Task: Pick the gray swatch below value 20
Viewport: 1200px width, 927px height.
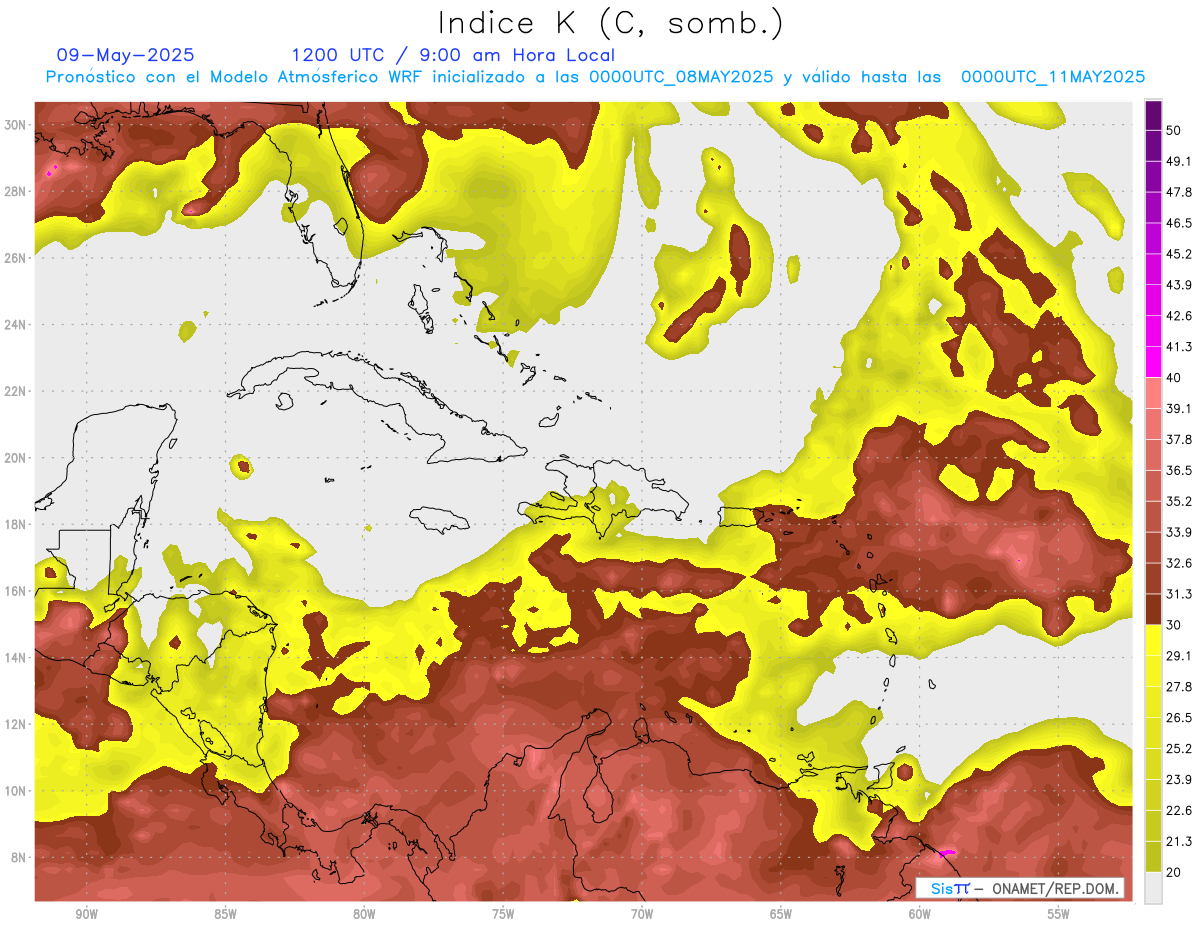Action: [1153, 888]
